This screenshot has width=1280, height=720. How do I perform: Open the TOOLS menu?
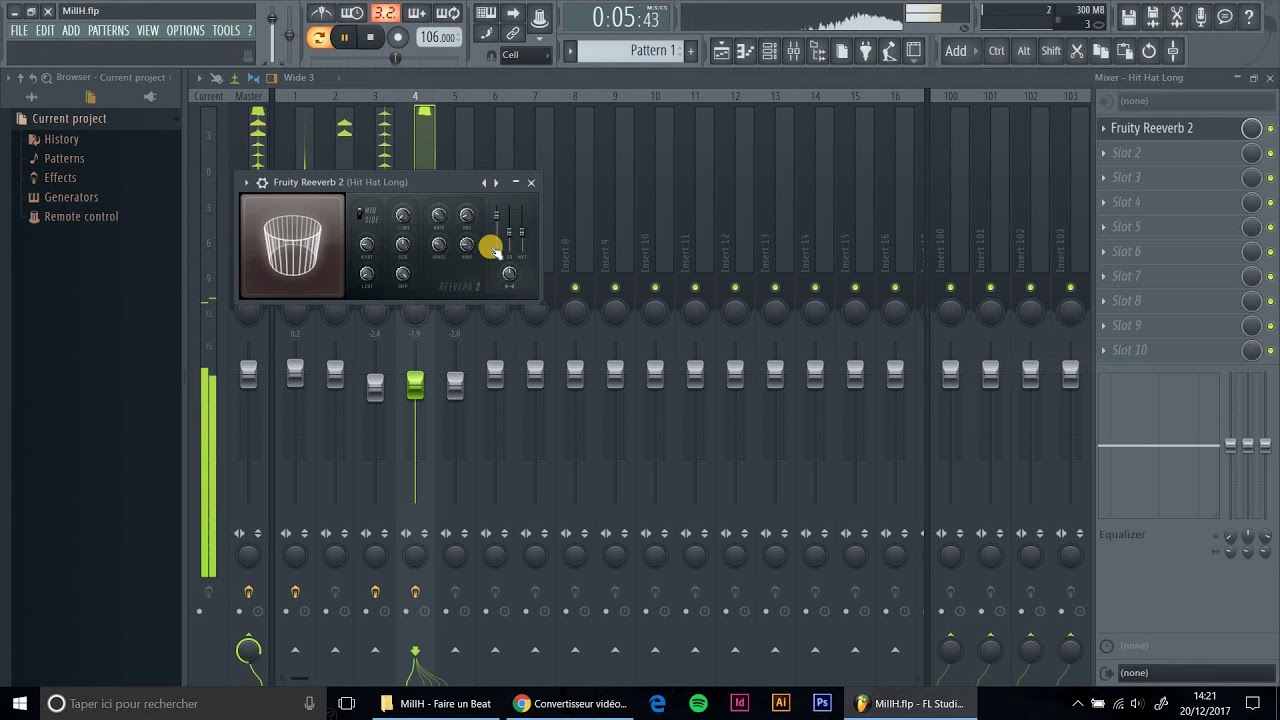[226, 31]
